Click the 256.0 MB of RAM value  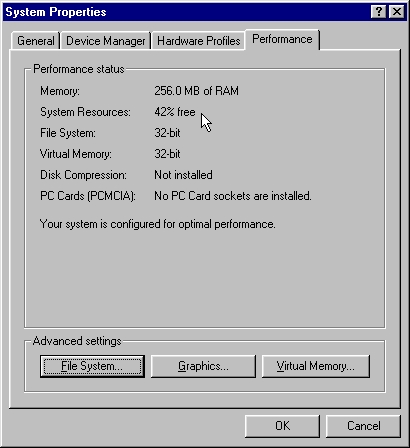[196, 91]
